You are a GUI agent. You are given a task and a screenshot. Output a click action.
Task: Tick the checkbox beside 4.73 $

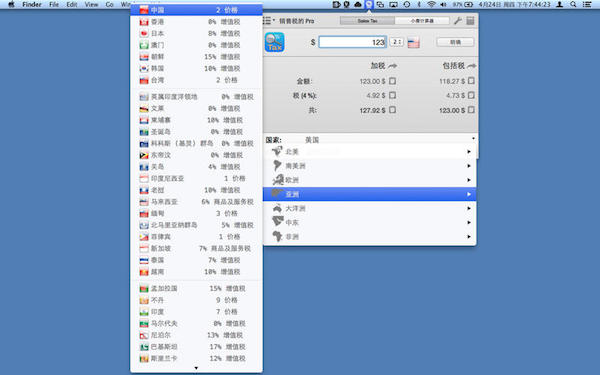point(471,95)
